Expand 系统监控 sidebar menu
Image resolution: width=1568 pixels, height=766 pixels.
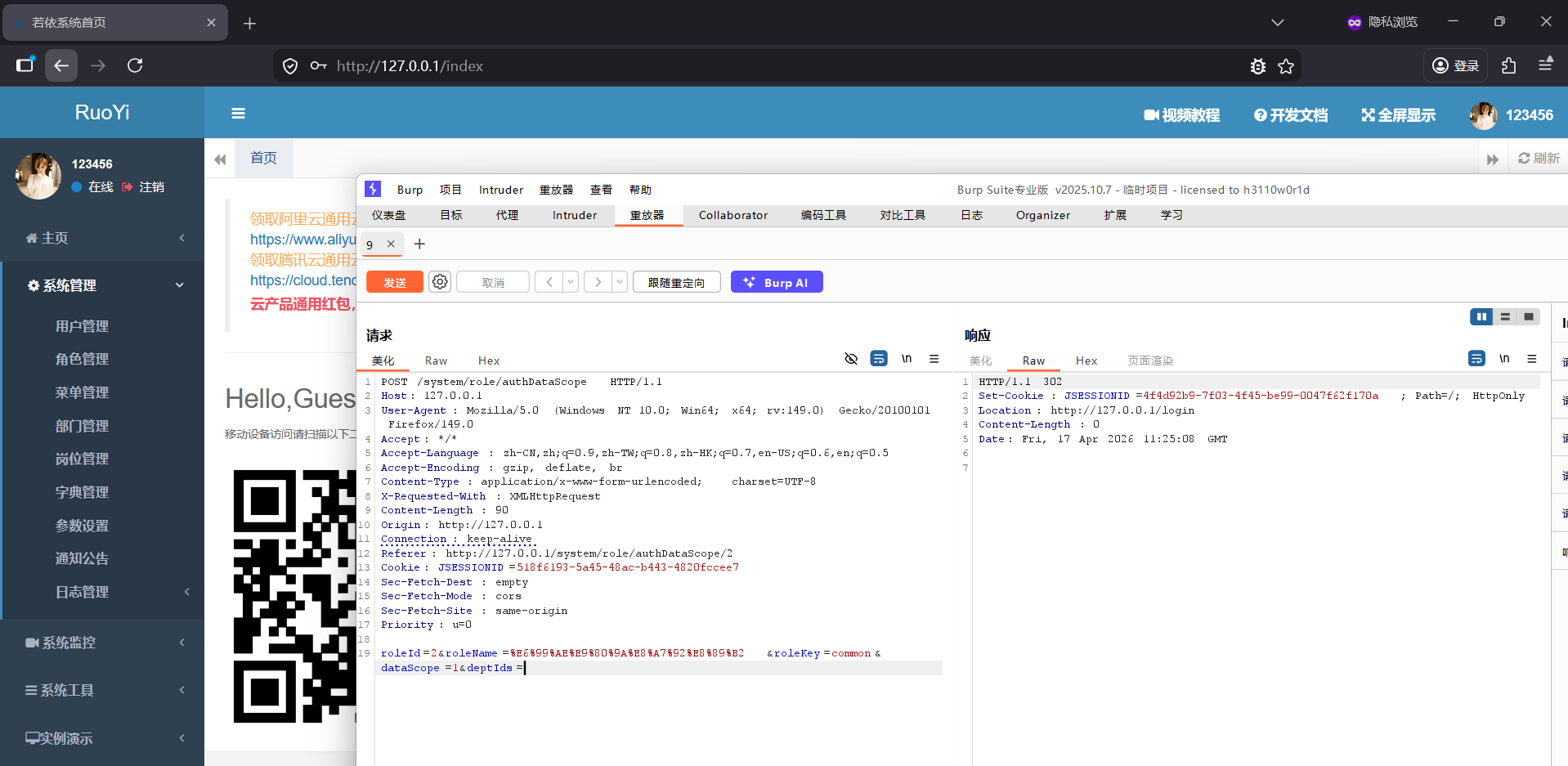pyautogui.click(x=102, y=643)
